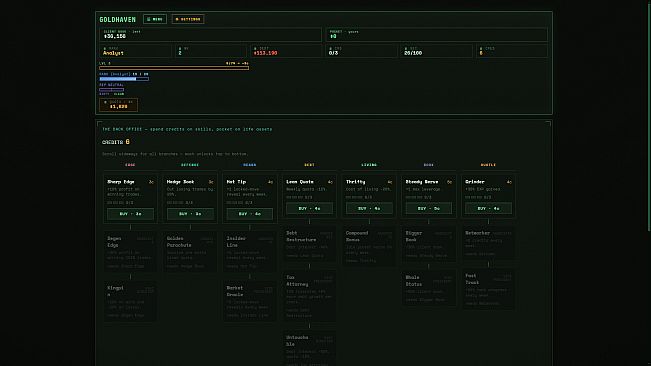Select the locked Golden Parachute skill card
The image size is (651, 366).
[190, 252]
